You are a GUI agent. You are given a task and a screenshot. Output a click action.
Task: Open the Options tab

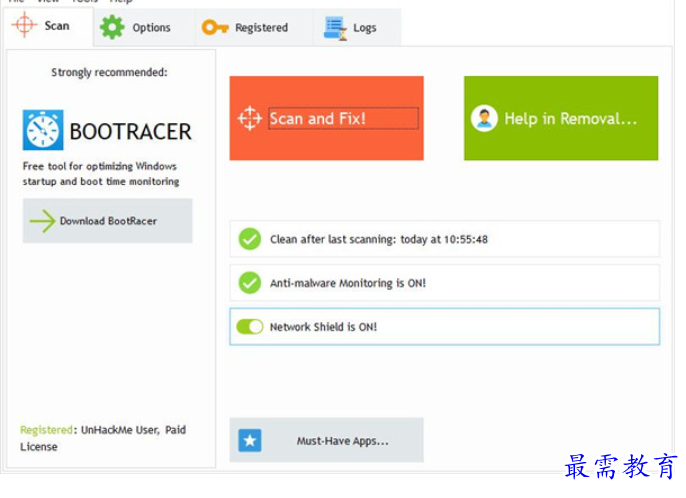[x=144, y=28]
